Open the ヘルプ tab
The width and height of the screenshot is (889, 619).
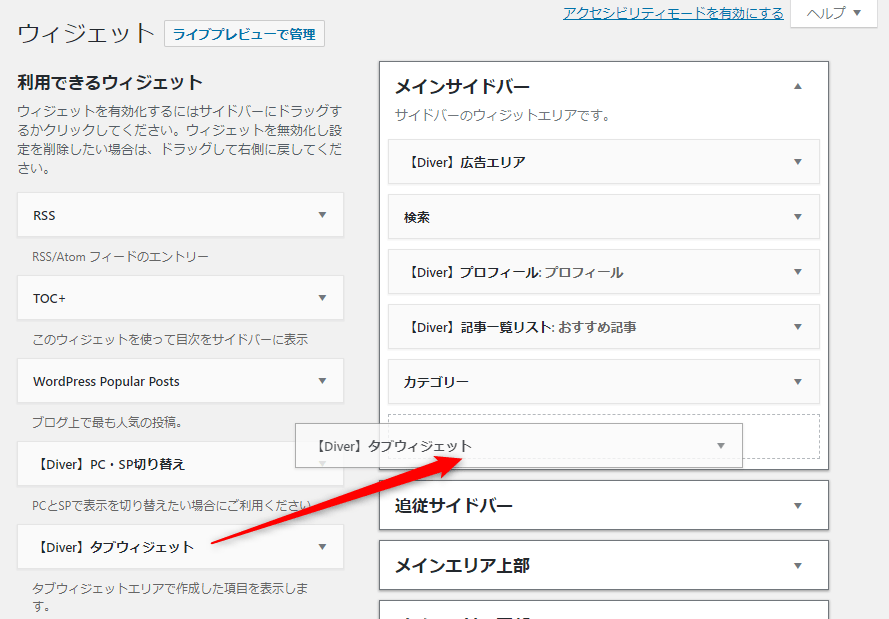(x=833, y=13)
